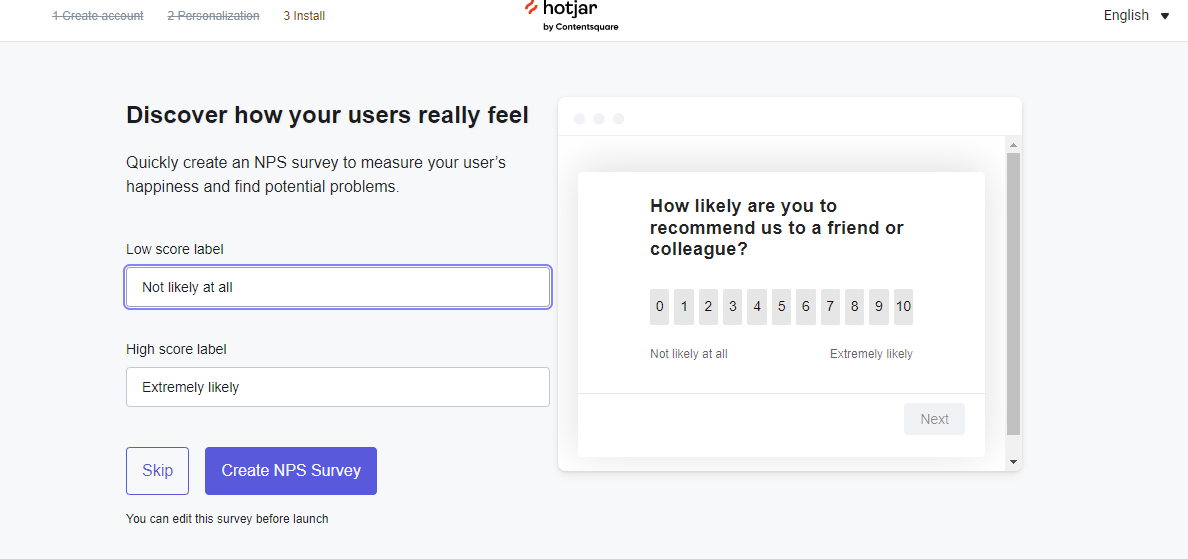Open the English language dropdown
Screen dimensions: 1188x559
(x=1136, y=15)
